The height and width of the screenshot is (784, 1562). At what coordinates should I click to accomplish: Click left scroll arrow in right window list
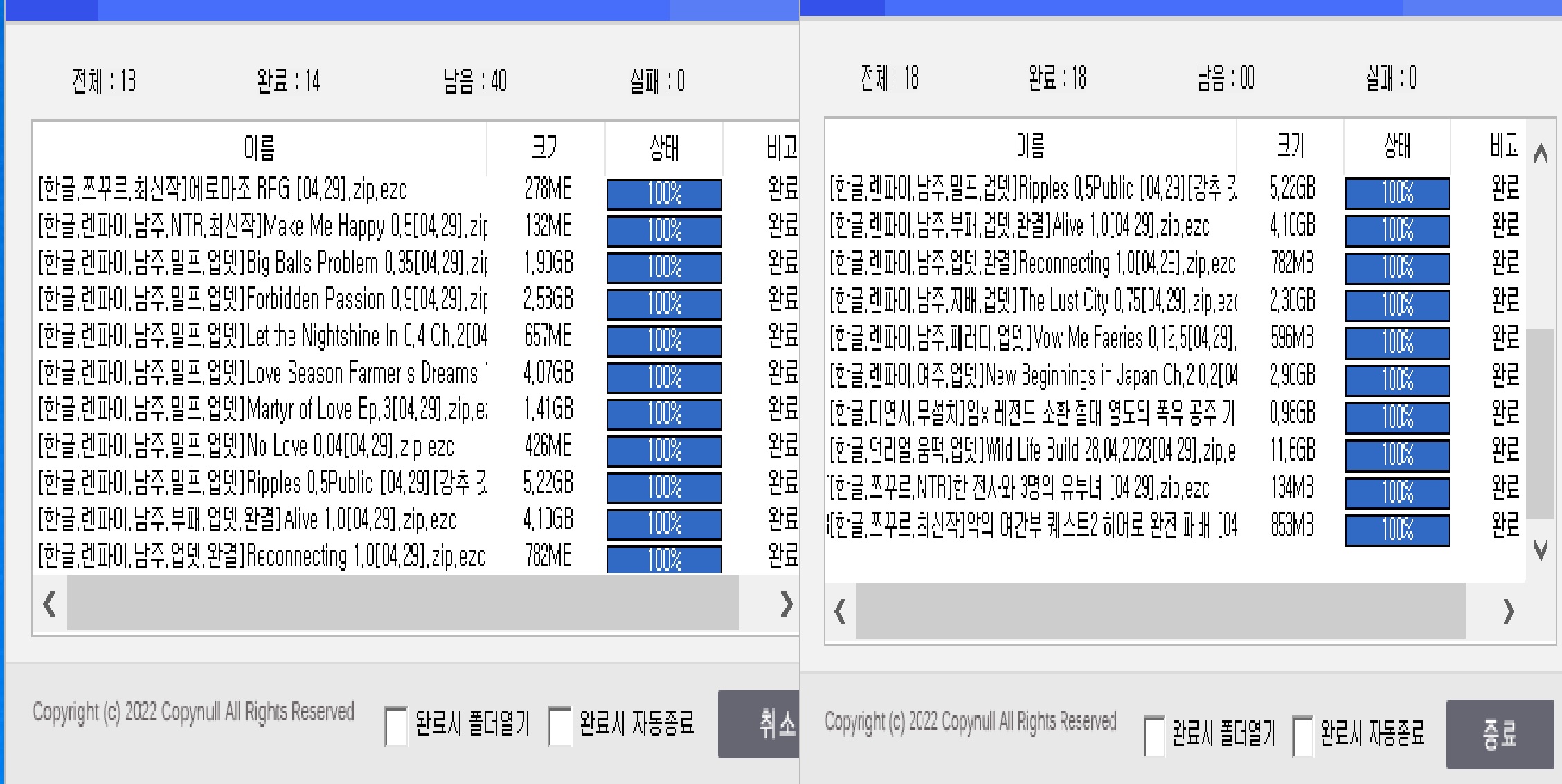click(x=840, y=612)
